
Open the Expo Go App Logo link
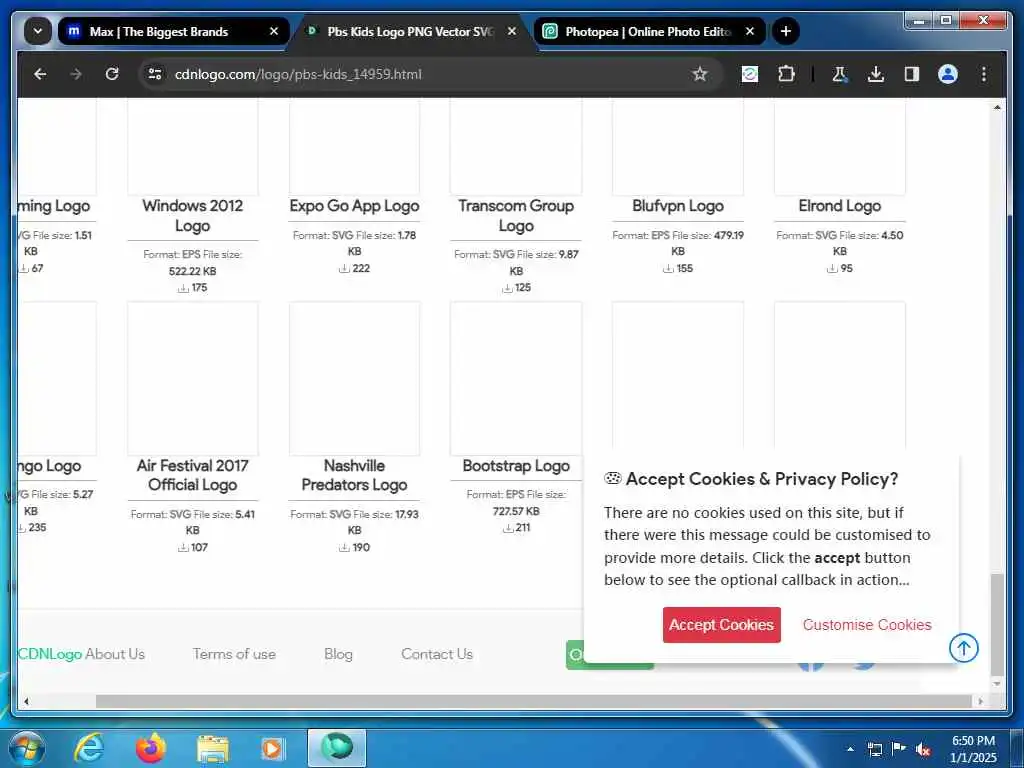(354, 206)
